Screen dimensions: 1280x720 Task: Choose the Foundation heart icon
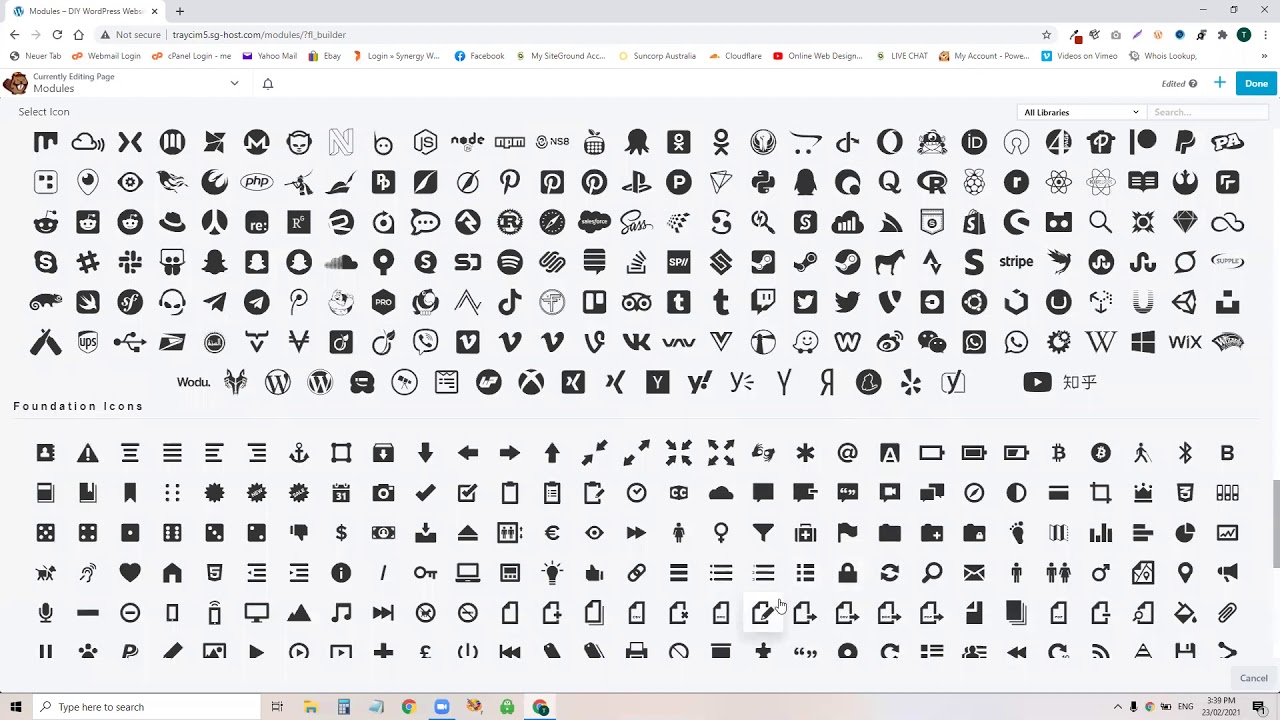(130, 573)
